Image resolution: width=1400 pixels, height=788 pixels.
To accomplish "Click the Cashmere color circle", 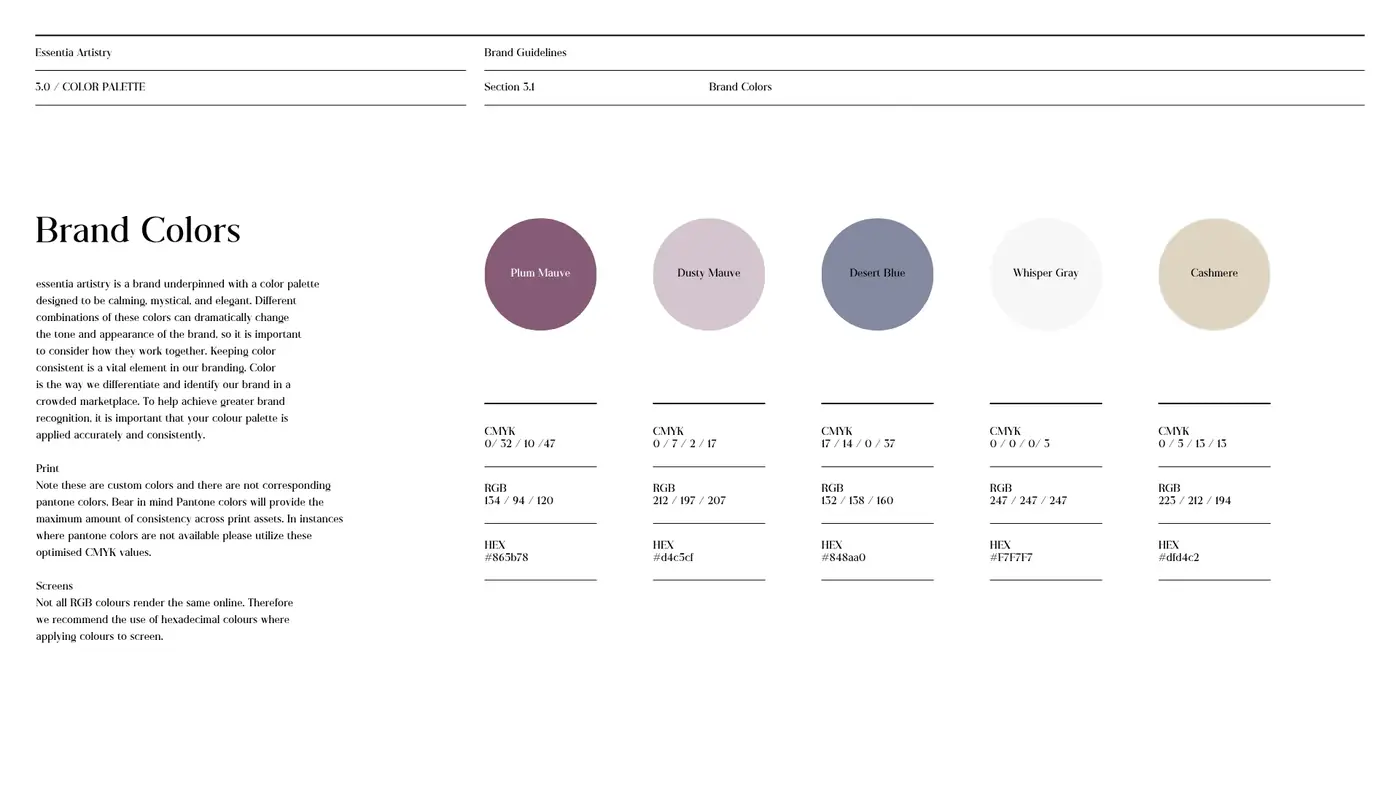I will click(1214, 274).
